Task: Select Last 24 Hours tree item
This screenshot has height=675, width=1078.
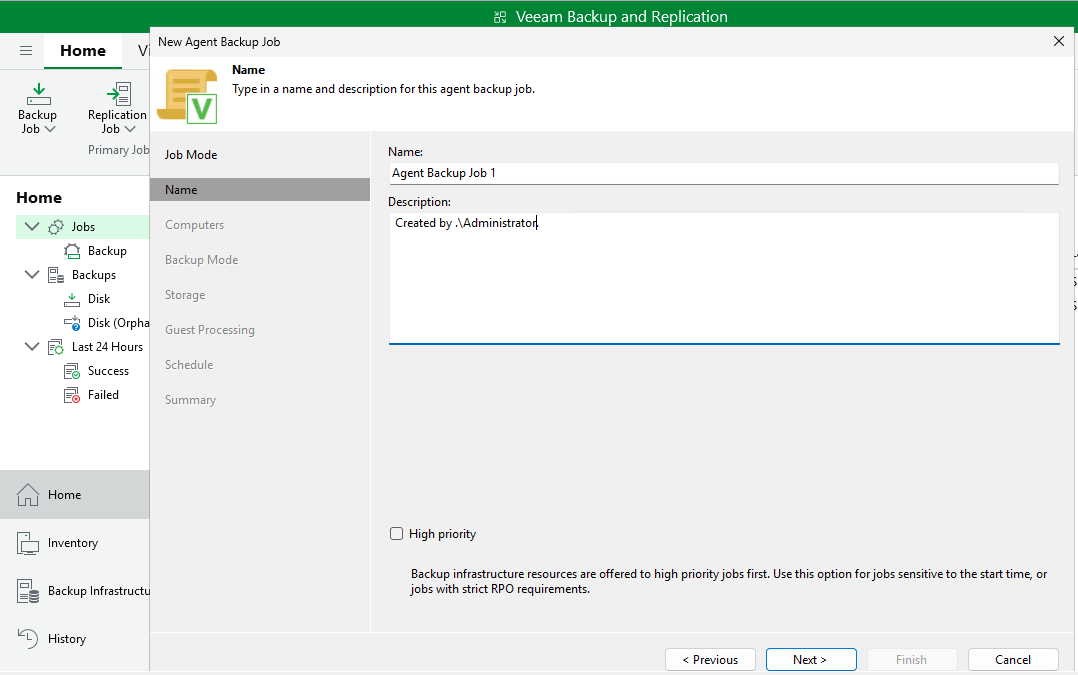Action: [107, 347]
